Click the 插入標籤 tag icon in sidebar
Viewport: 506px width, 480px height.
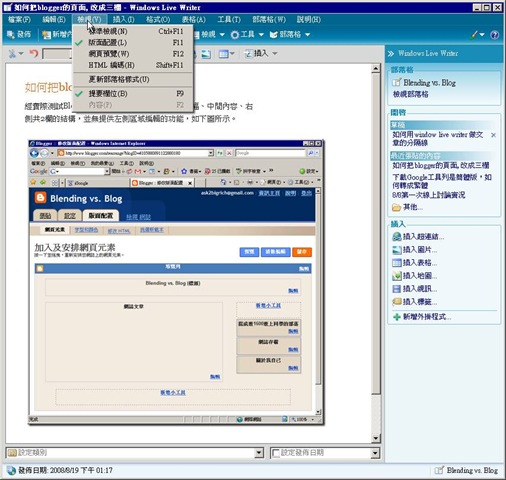(x=397, y=302)
